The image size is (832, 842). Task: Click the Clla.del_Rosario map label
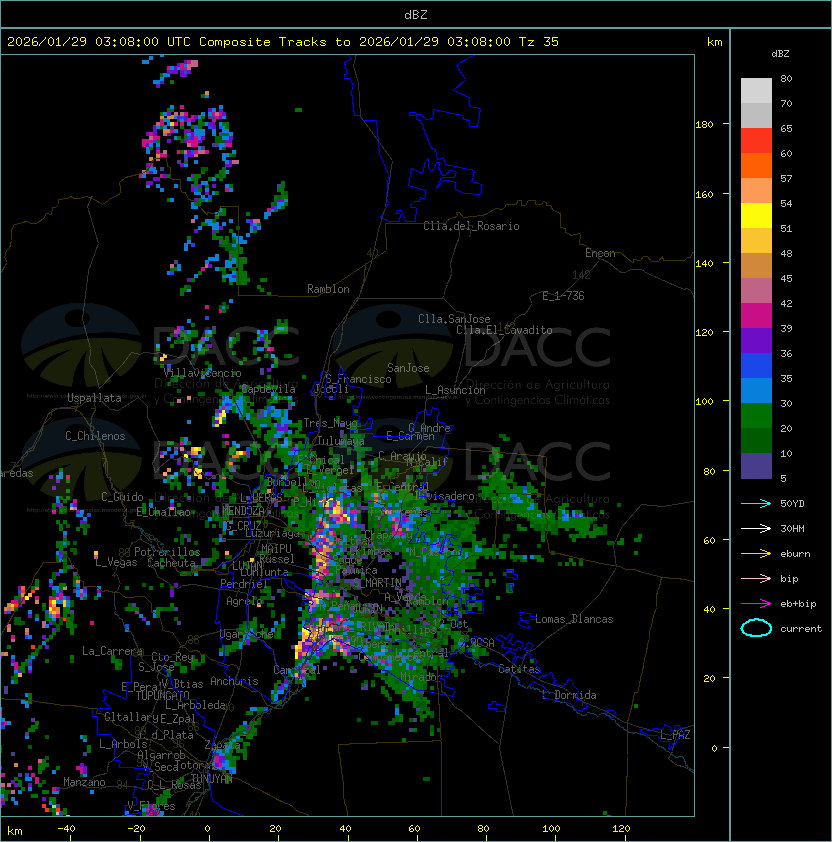pos(471,226)
